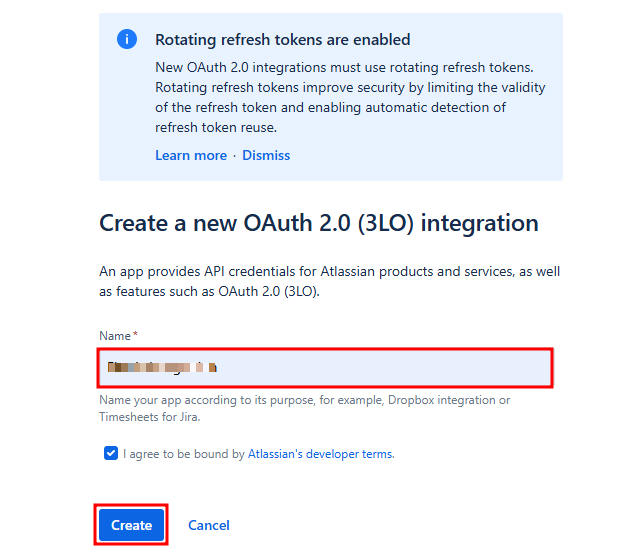Cancel the new integration form

coord(209,525)
